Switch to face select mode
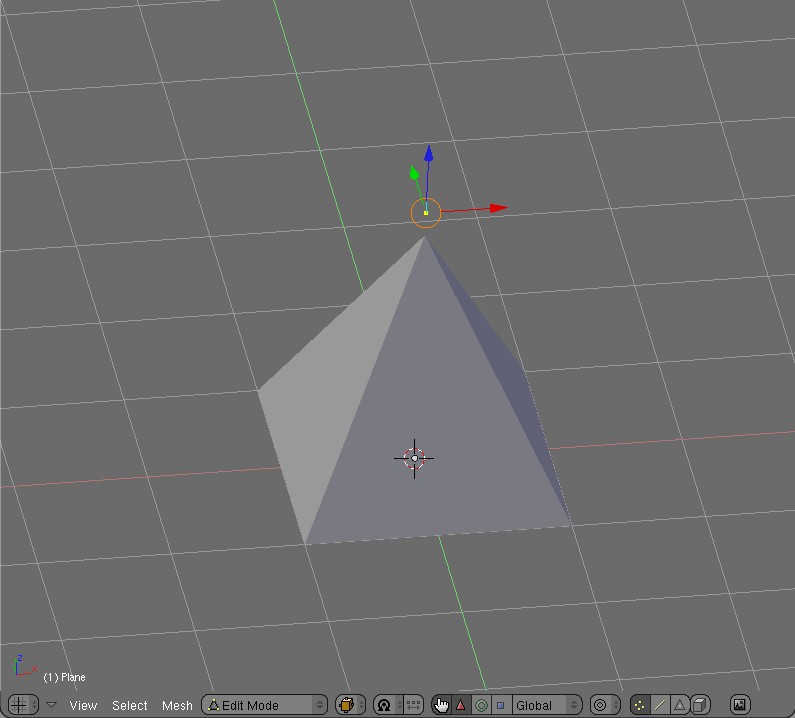This screenshot has width=795, height=718. [680, 705]
